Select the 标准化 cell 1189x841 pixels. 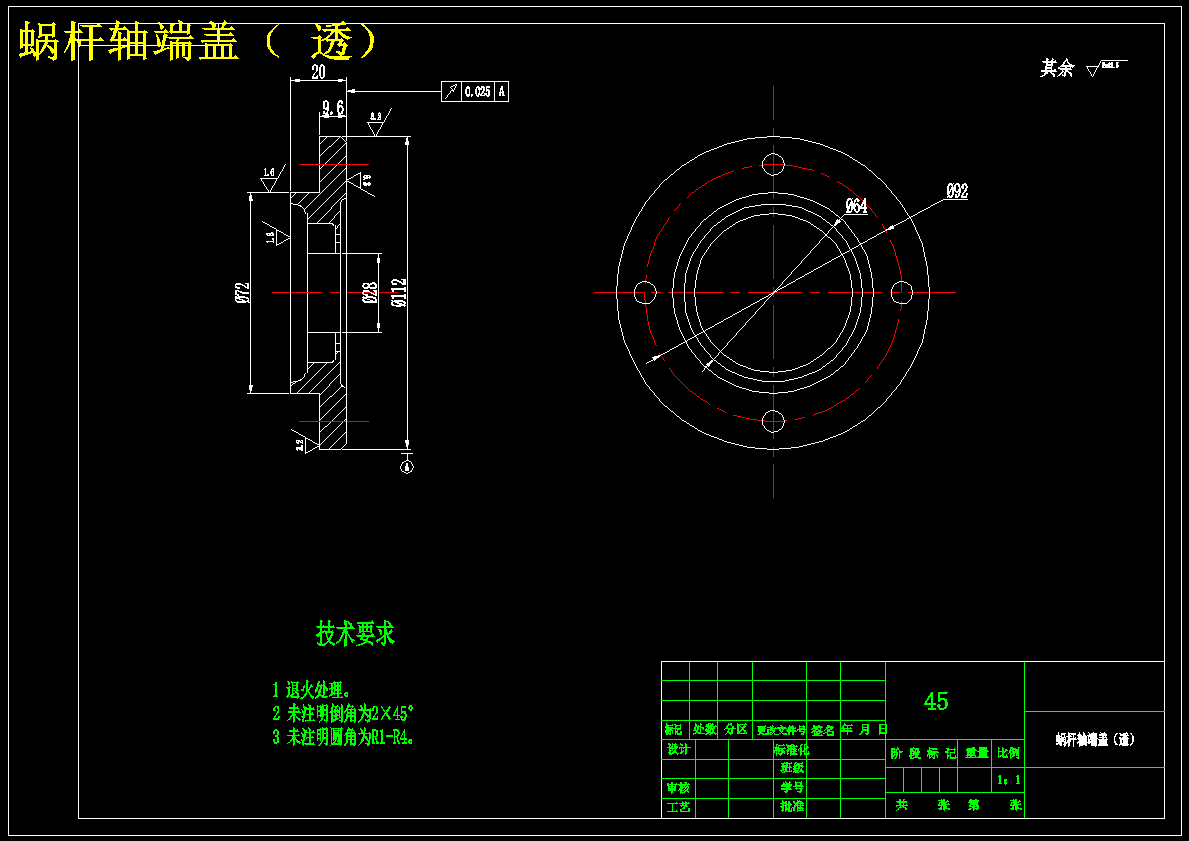tap(792, 750)
